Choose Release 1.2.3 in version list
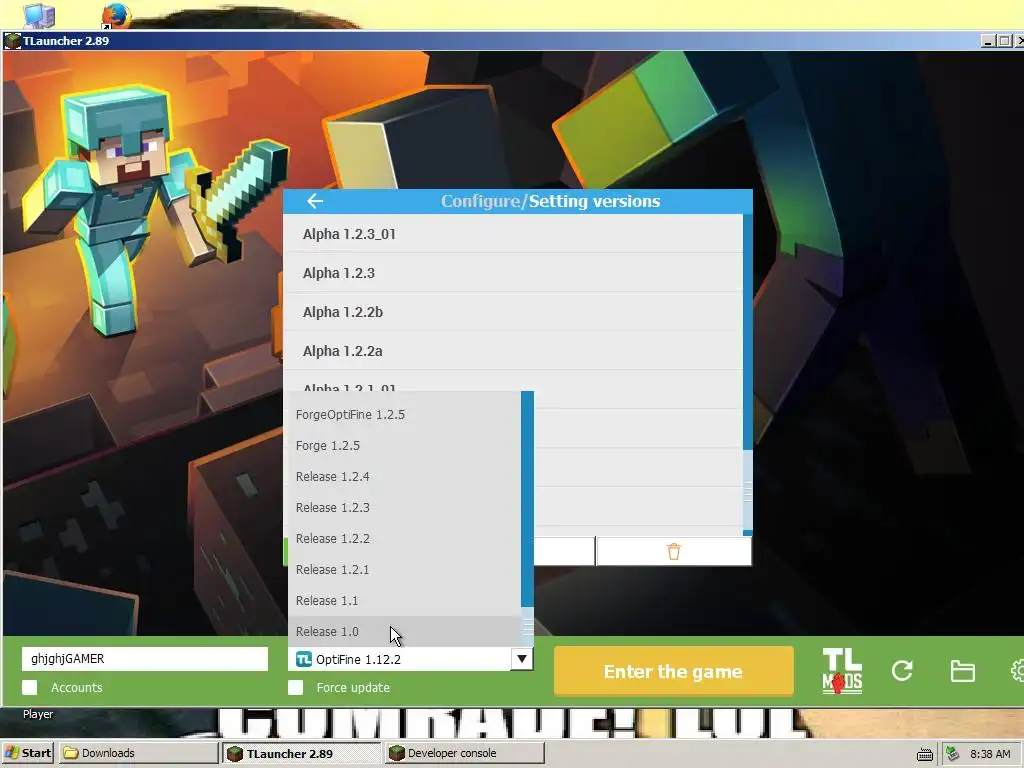1024x768 pixels. tap(404, 507)
